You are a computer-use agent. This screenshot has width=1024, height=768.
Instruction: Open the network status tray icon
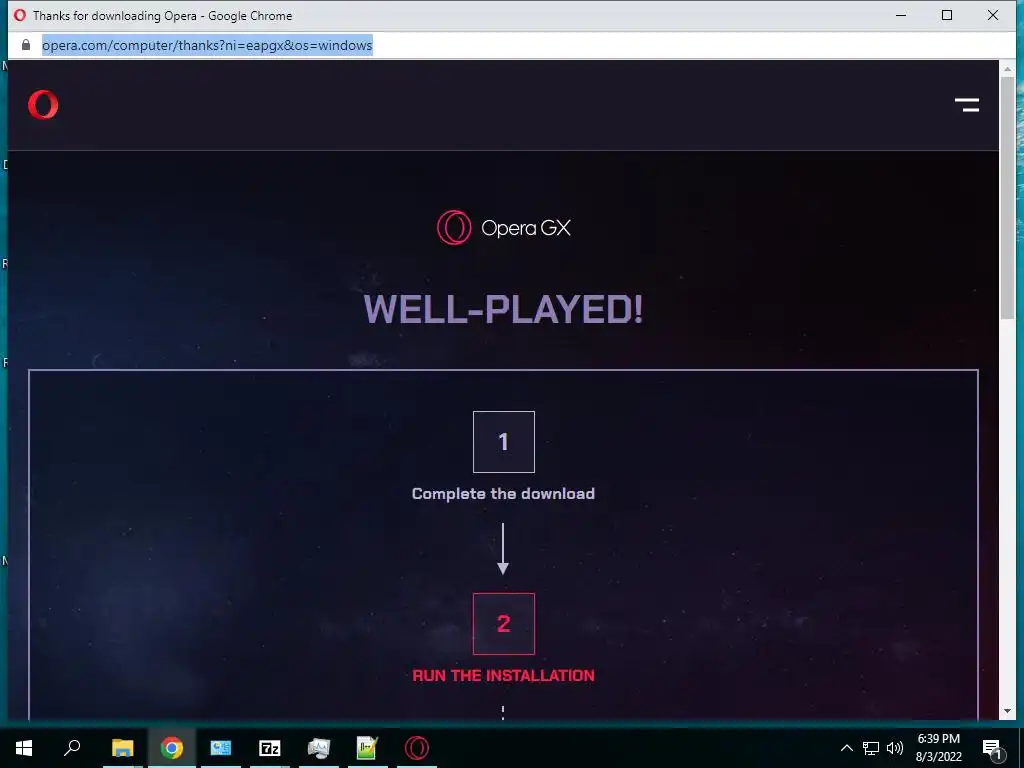871,748
